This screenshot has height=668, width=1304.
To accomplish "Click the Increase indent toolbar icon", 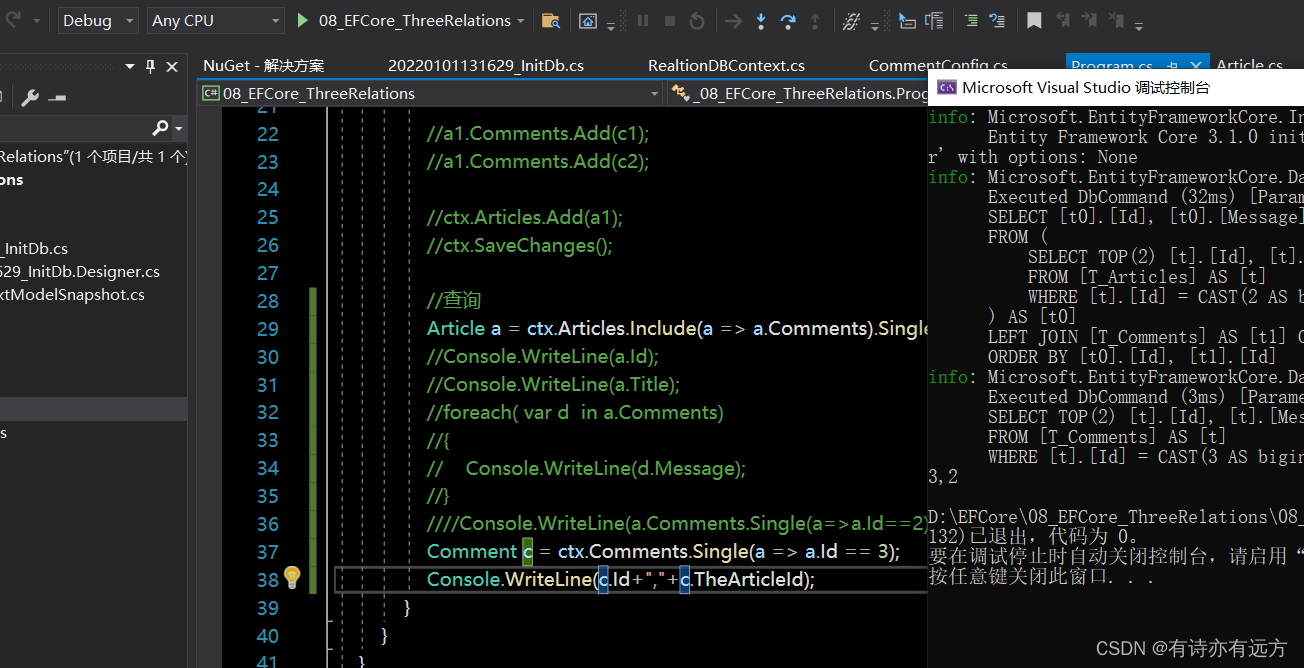I will pos(934,20).
